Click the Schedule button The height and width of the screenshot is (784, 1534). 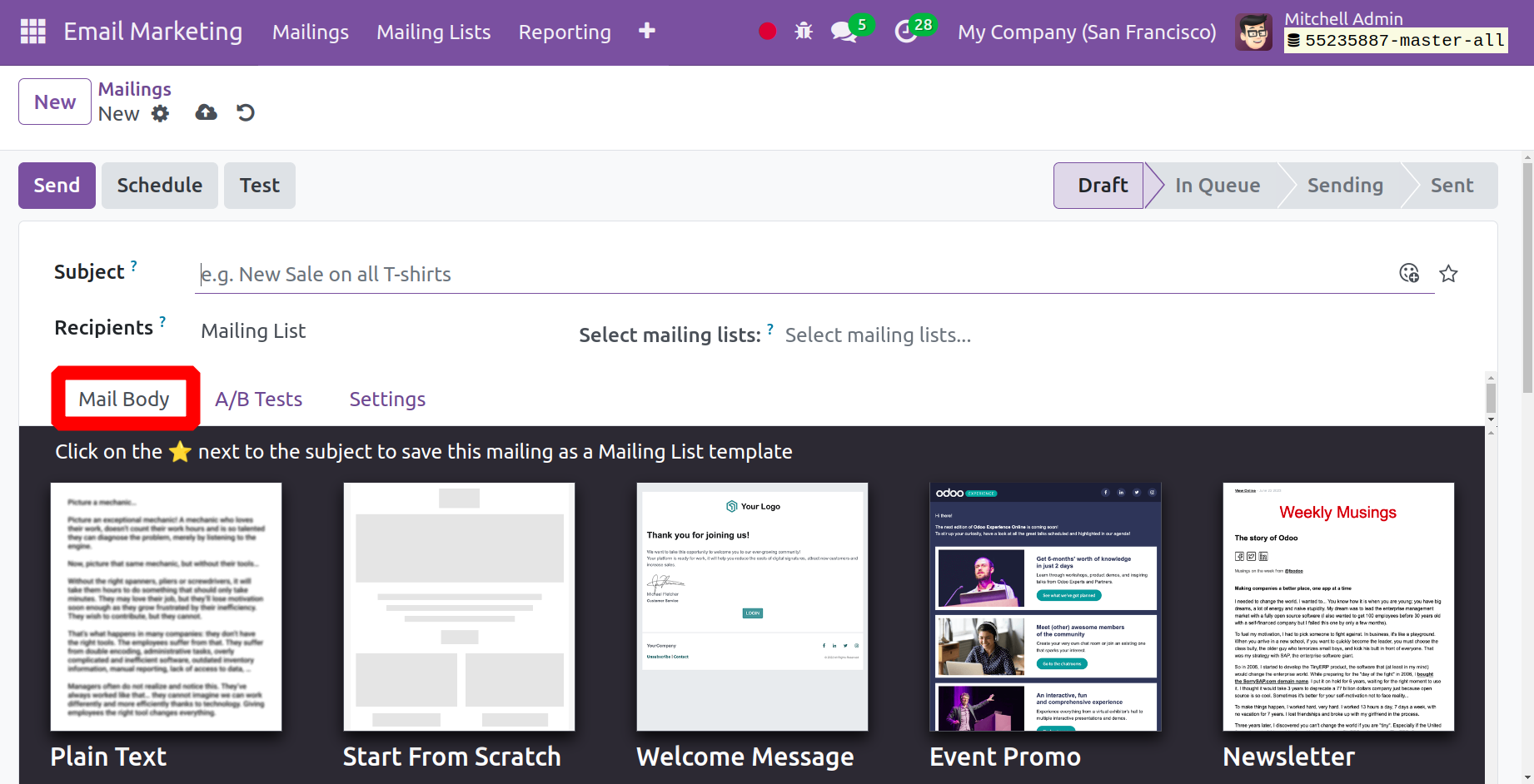point(159,186)
